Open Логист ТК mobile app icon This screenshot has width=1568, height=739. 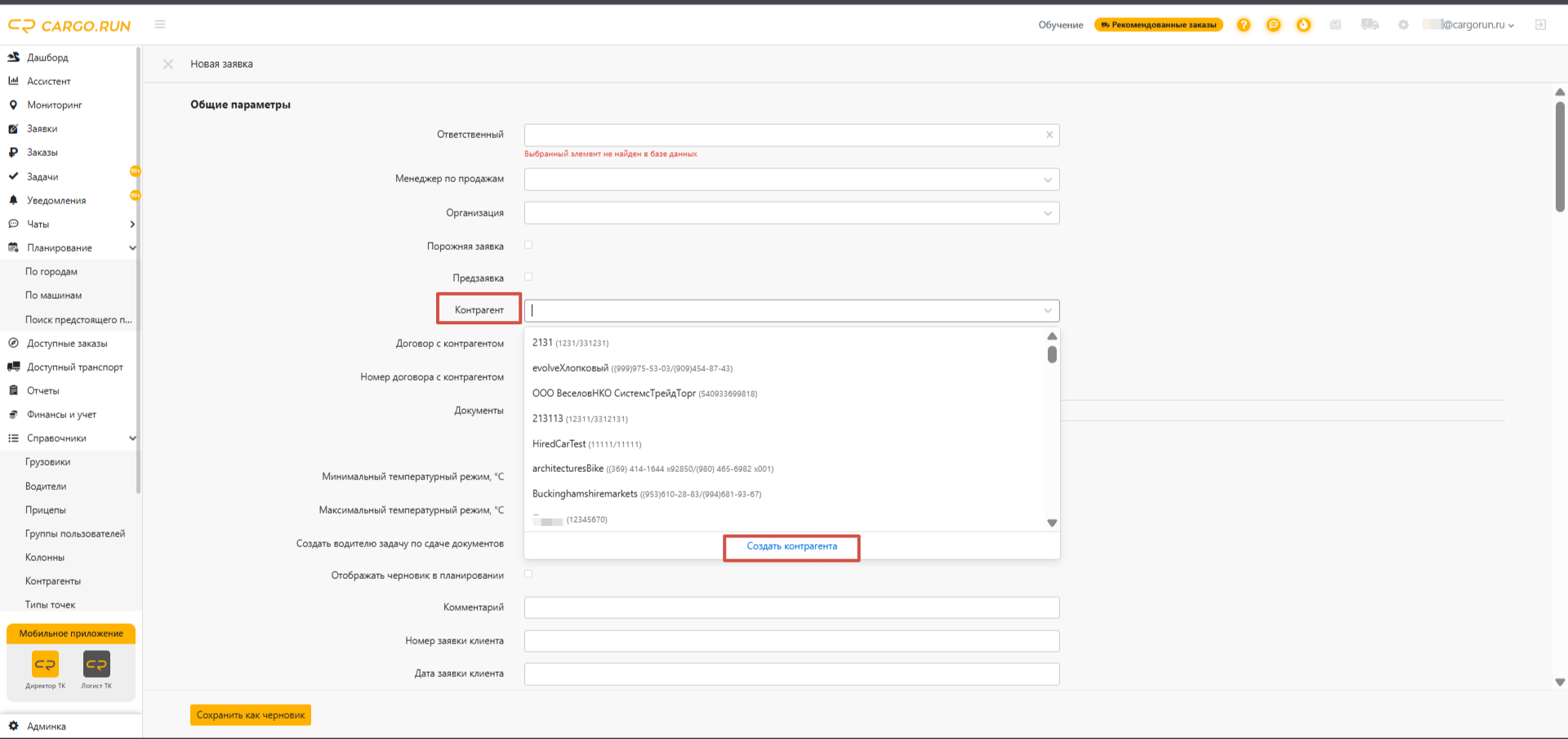[x=96, y=665]
